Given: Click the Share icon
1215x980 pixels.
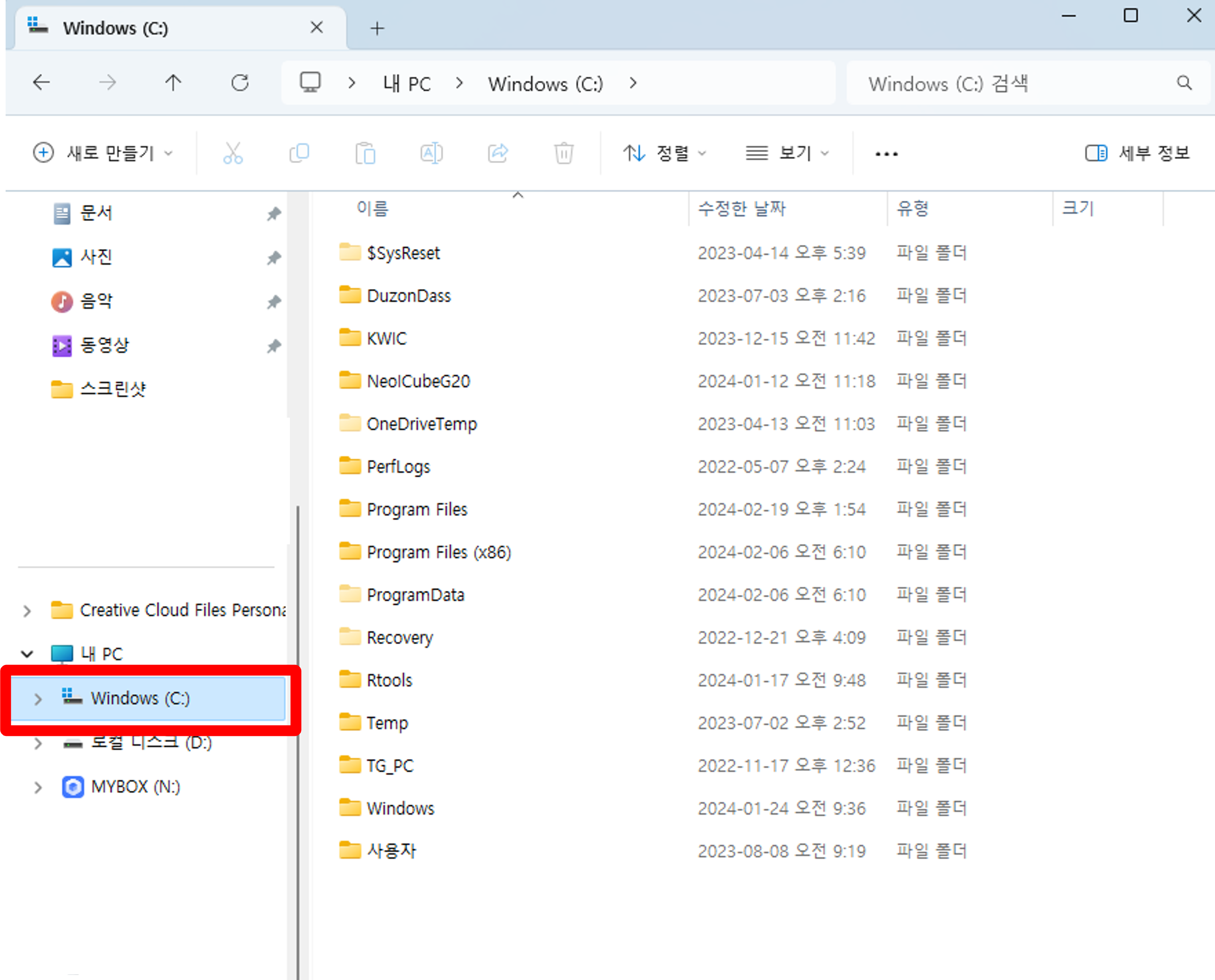Looking at the screenshot, I should [498, 153].
